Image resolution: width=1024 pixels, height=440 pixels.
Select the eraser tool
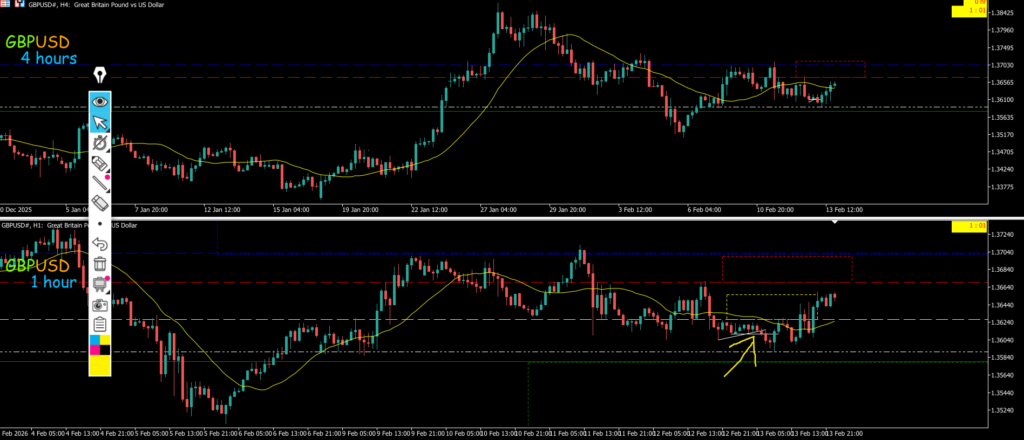pos(100,203)
